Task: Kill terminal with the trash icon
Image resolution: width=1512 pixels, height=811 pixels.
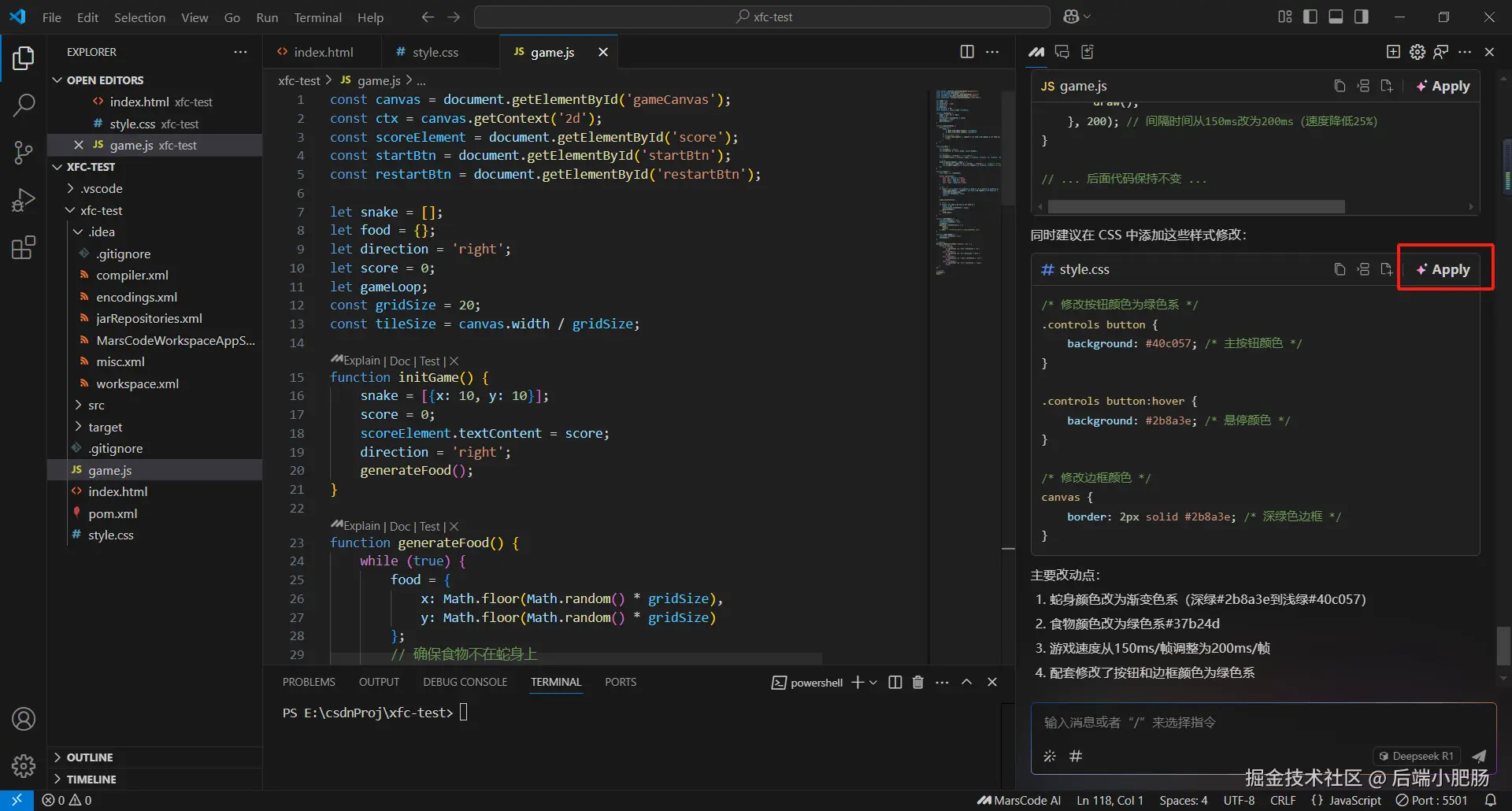Action: coord(917,683)
